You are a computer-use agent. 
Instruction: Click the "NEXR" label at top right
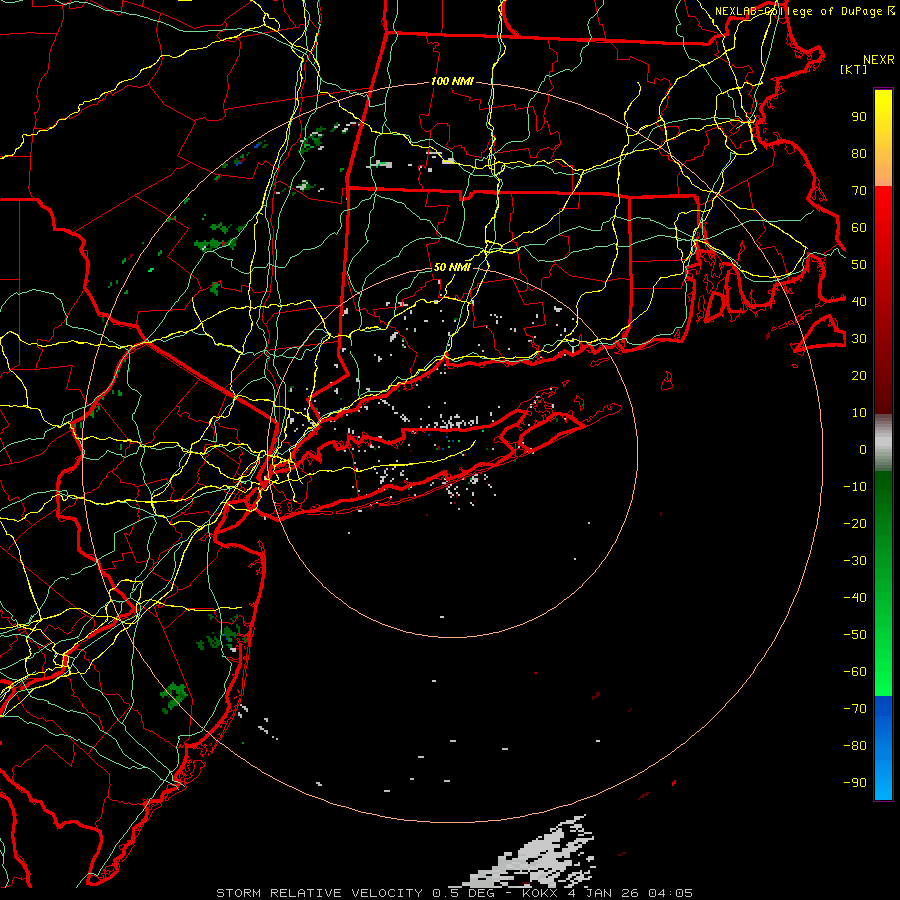click(879, 60)
